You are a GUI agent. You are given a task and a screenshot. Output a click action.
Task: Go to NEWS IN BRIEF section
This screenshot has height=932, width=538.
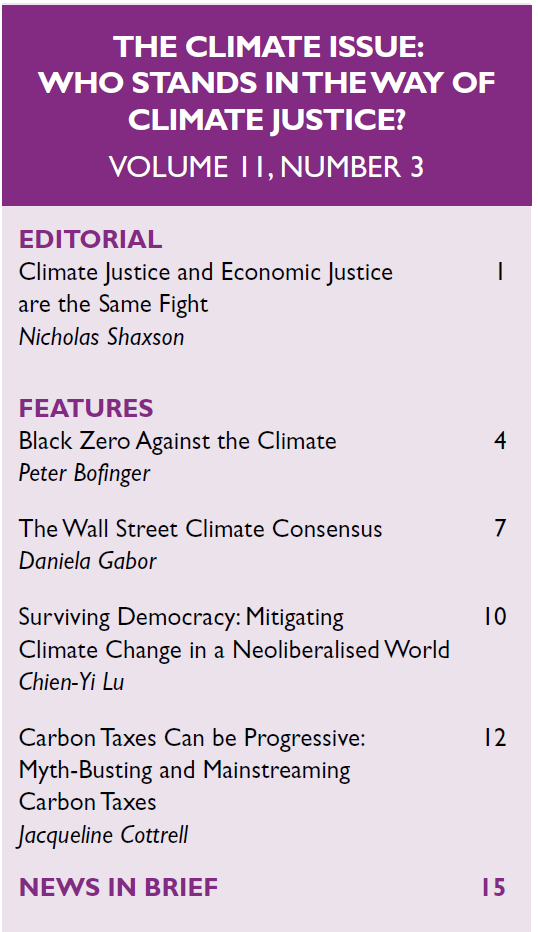118,887
